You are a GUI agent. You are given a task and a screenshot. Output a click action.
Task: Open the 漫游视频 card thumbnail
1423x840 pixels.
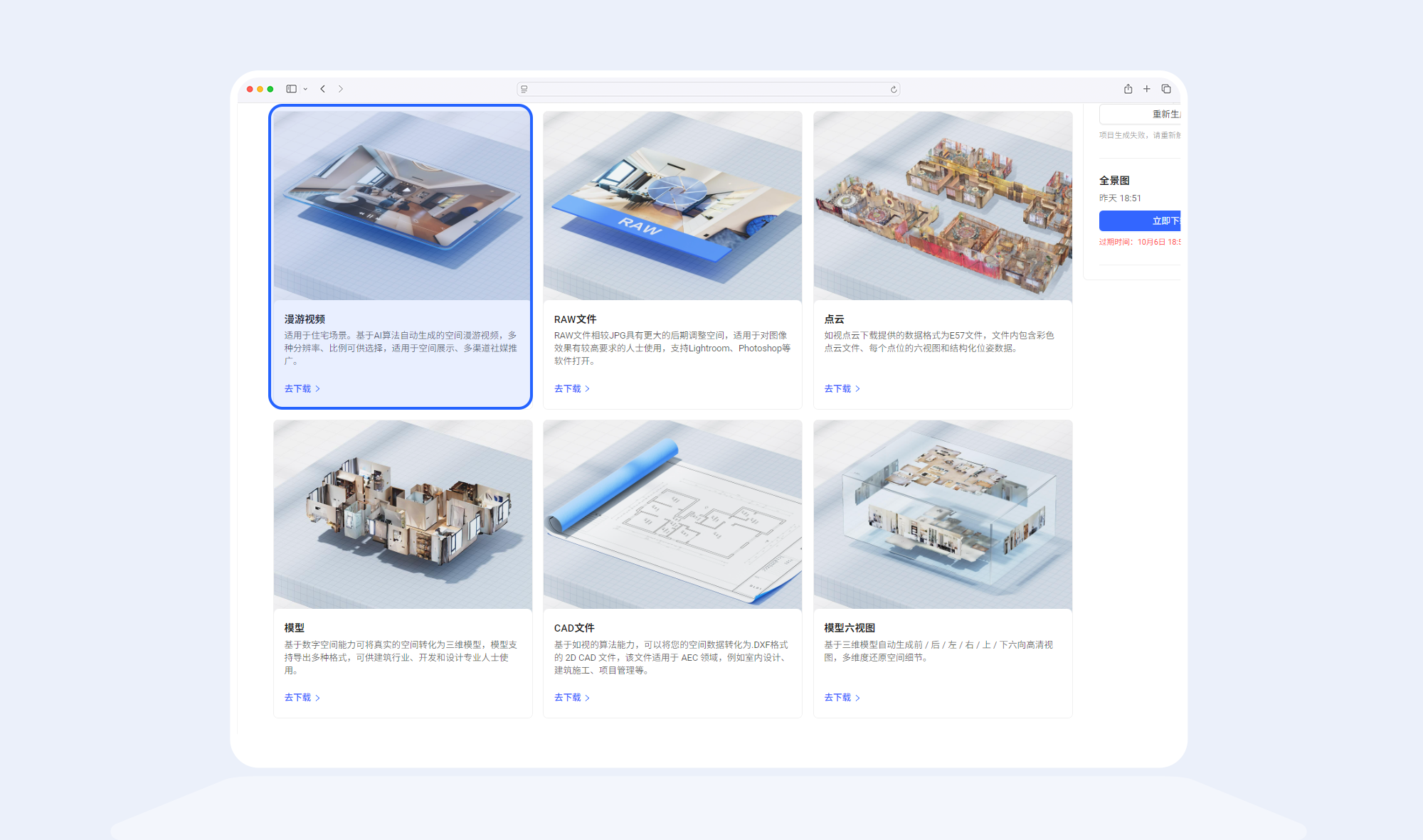click(402, 206)
